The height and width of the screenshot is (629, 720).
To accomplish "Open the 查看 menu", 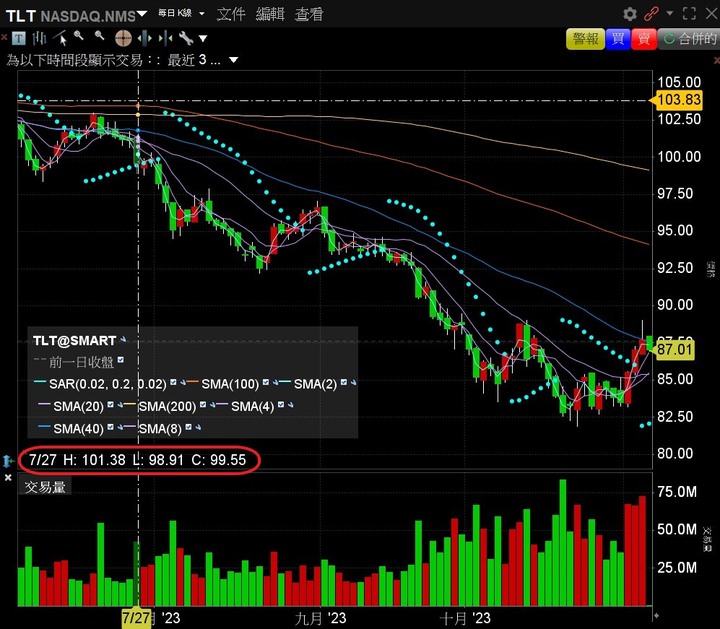I will point(309,14).
